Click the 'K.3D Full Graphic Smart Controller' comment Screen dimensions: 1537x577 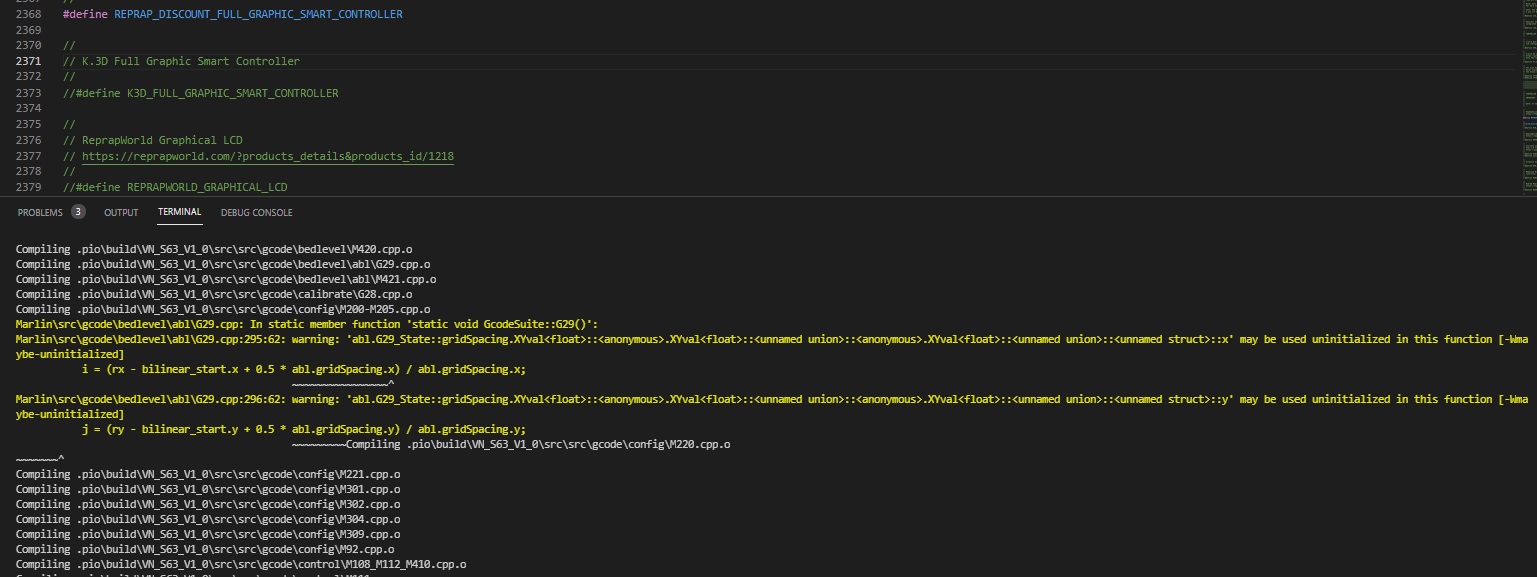coord(180,62)
